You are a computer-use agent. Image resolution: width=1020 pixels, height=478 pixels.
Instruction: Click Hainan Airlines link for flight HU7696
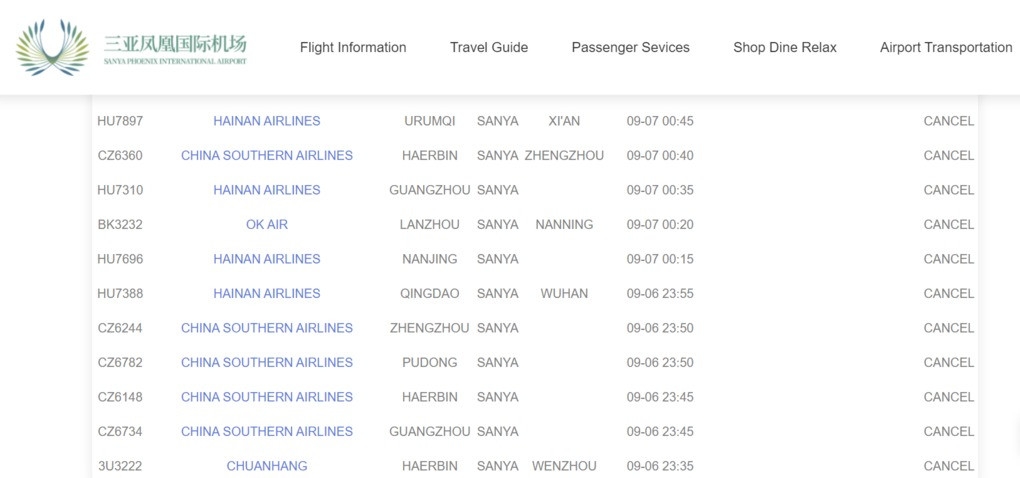(x=267, y=259)
